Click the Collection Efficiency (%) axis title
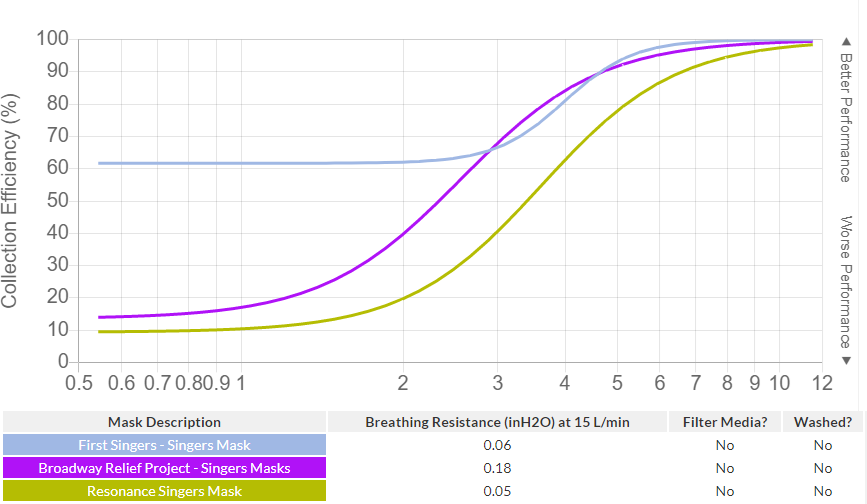 (x=10, y=201)
